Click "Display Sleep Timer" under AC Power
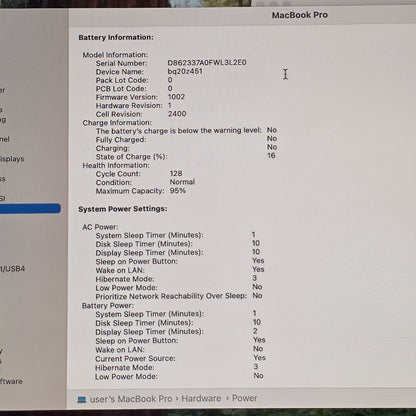This screenshot has width=416, height=416. tap(149, 253)
